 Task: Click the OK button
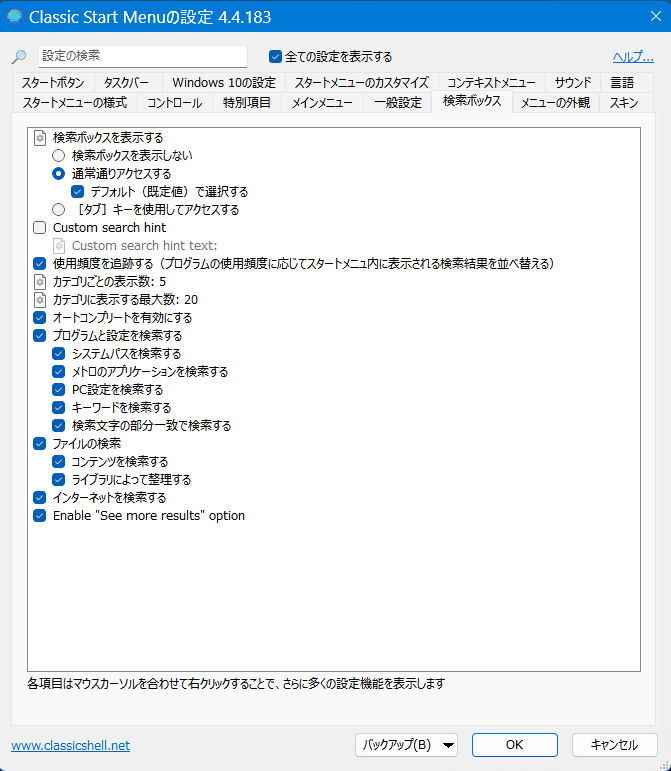pyautogui.click(x=515, y=745)
